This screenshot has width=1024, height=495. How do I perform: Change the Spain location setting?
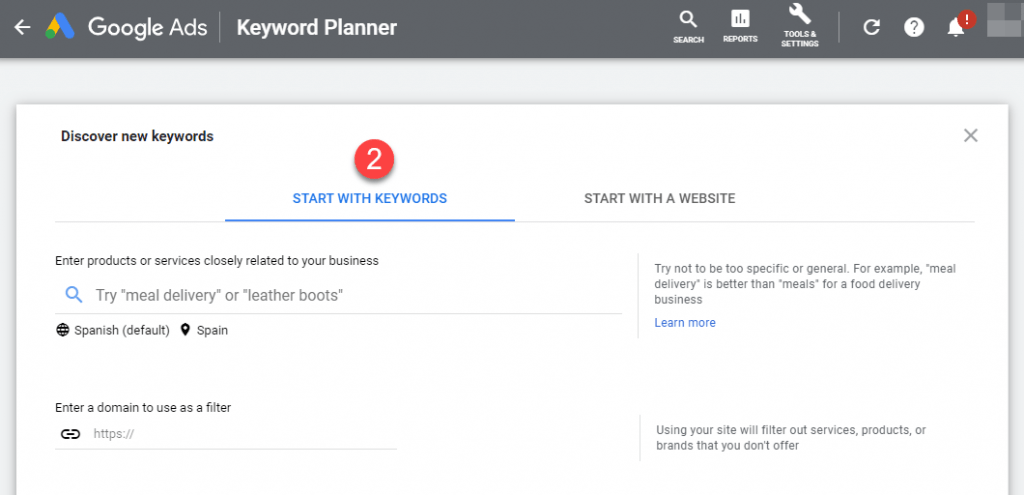point(204,330)
